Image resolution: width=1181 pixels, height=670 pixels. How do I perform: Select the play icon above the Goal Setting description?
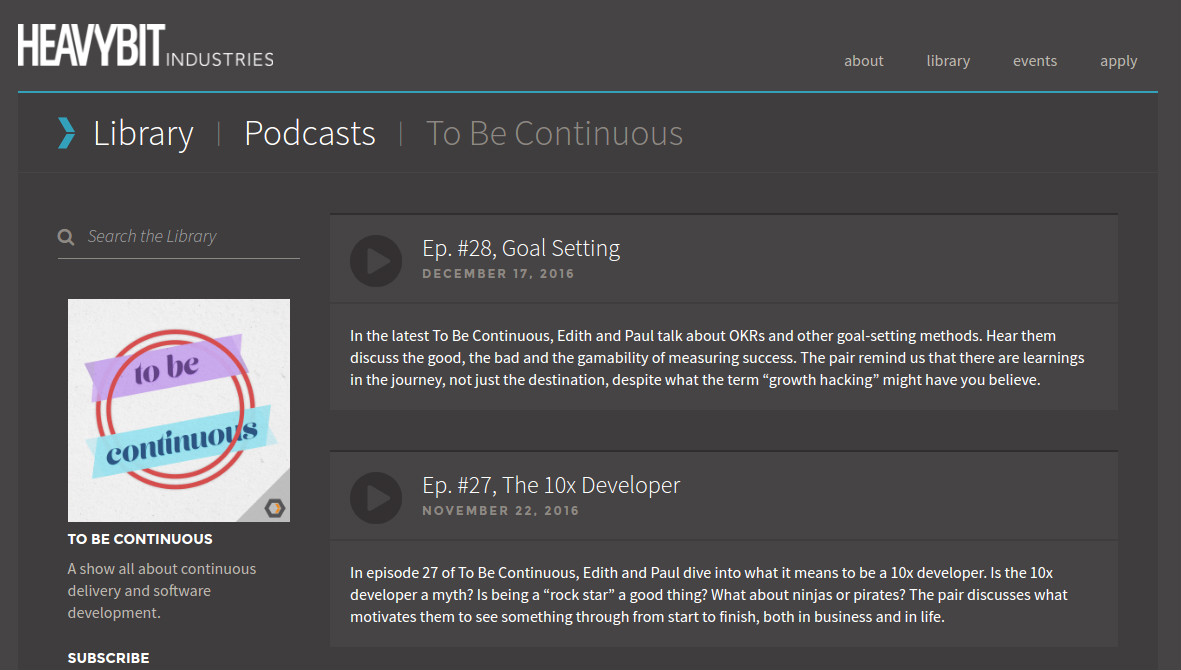376,261
